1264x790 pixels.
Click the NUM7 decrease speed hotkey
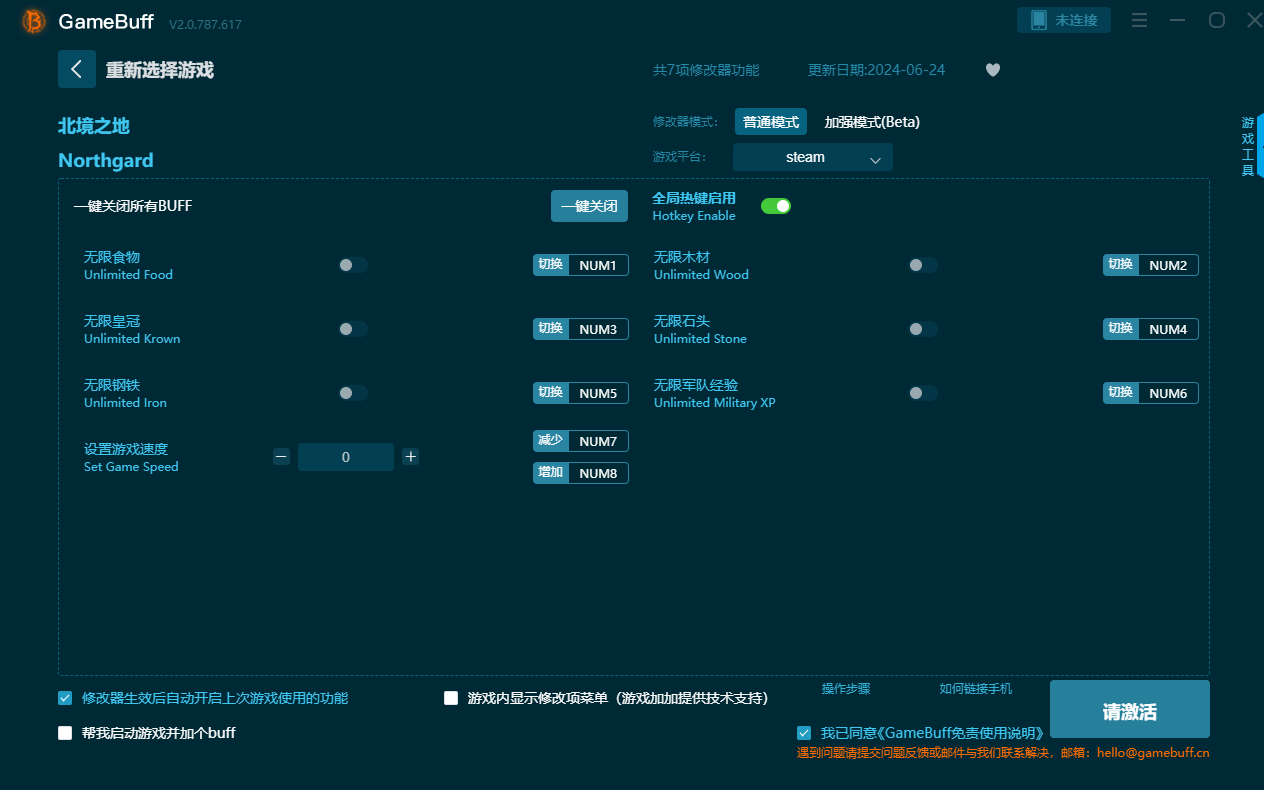coord(598,441)
